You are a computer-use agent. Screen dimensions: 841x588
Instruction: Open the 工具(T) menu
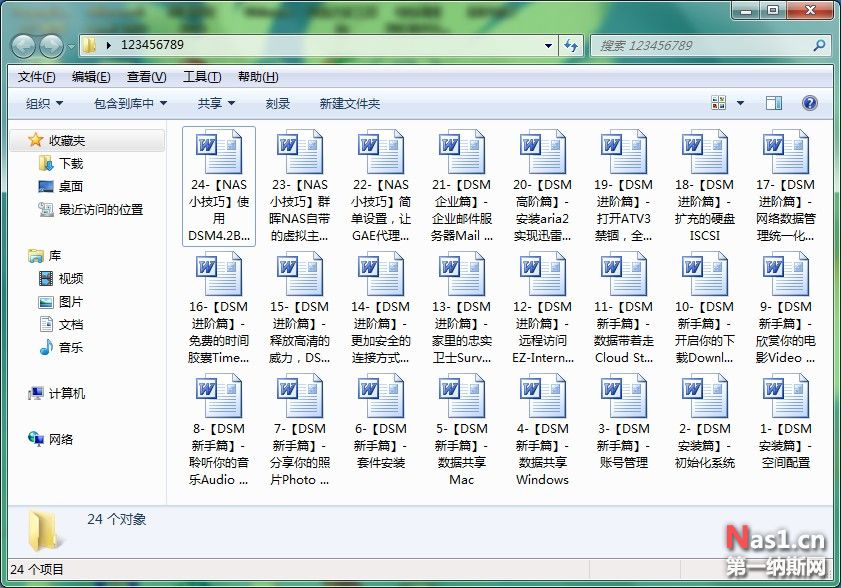(x=202, y=77)
